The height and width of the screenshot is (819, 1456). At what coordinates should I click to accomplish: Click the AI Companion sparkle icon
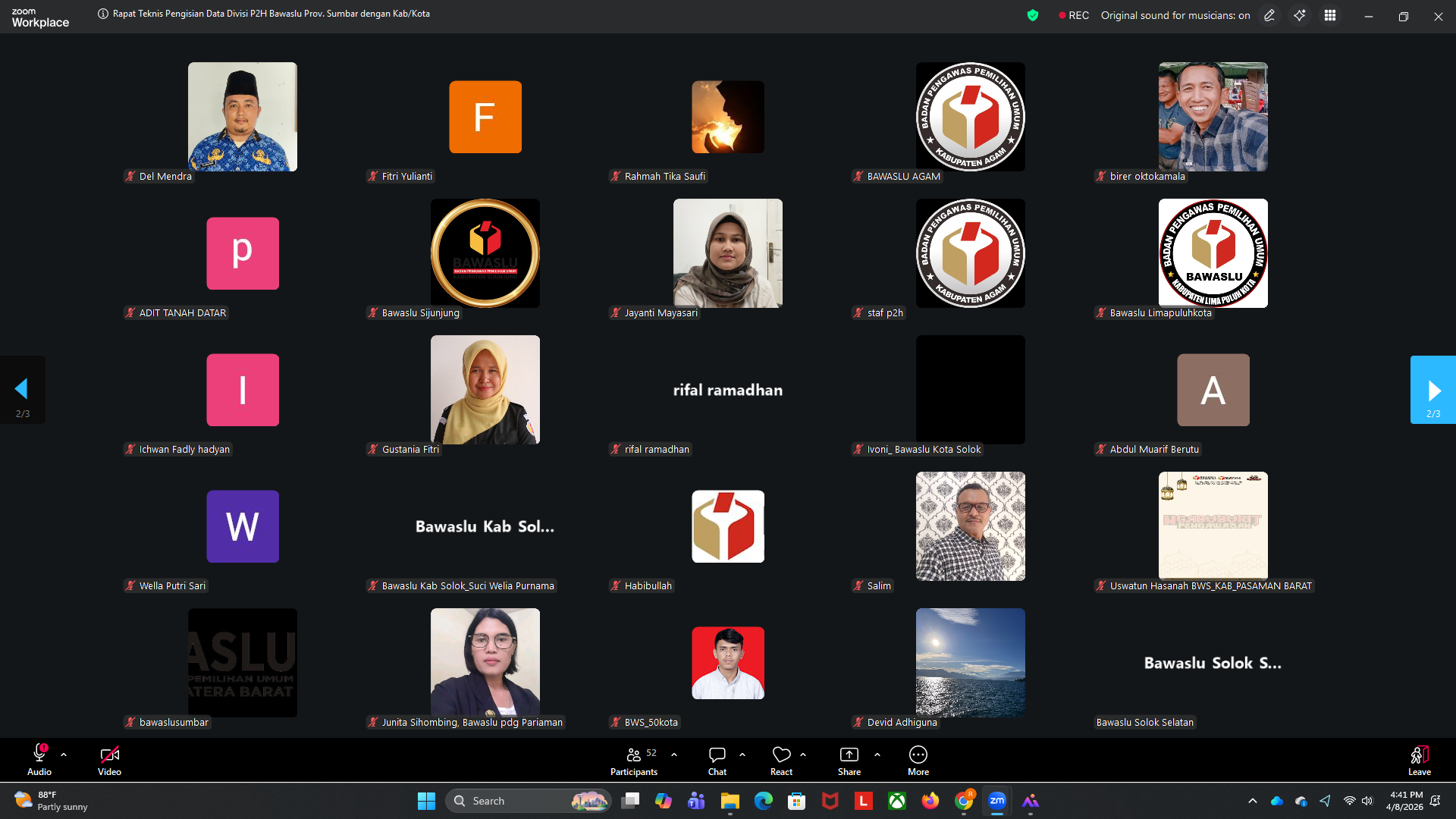click(x=1300, y=16)
